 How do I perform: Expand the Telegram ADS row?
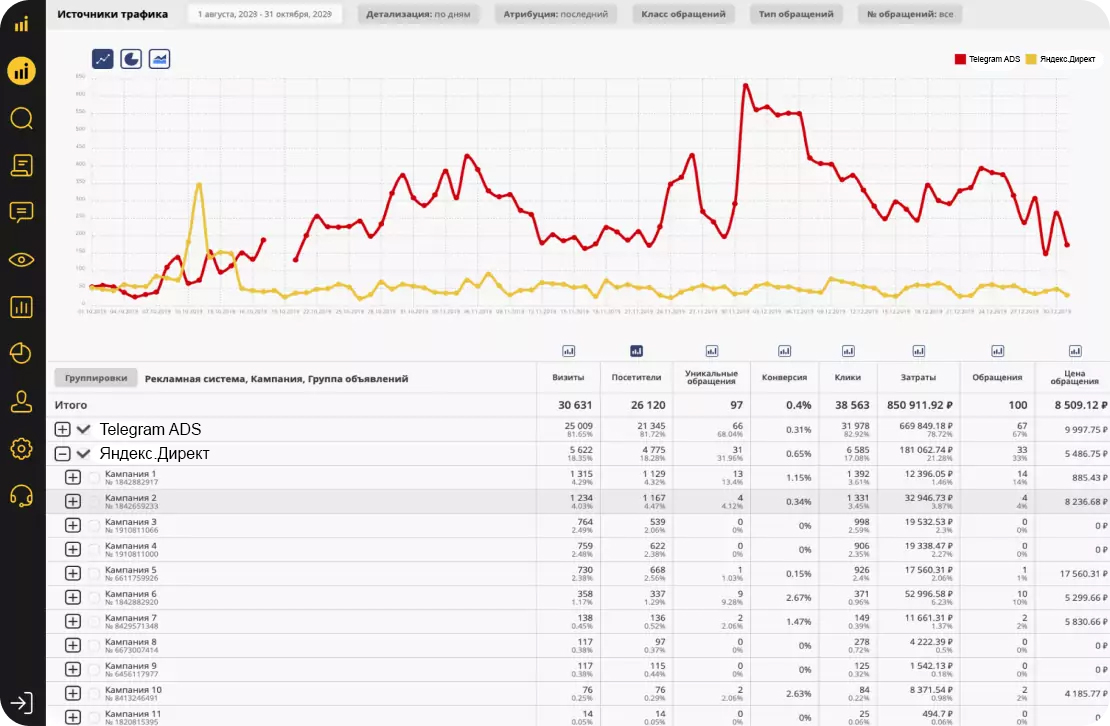coord(62,429)
